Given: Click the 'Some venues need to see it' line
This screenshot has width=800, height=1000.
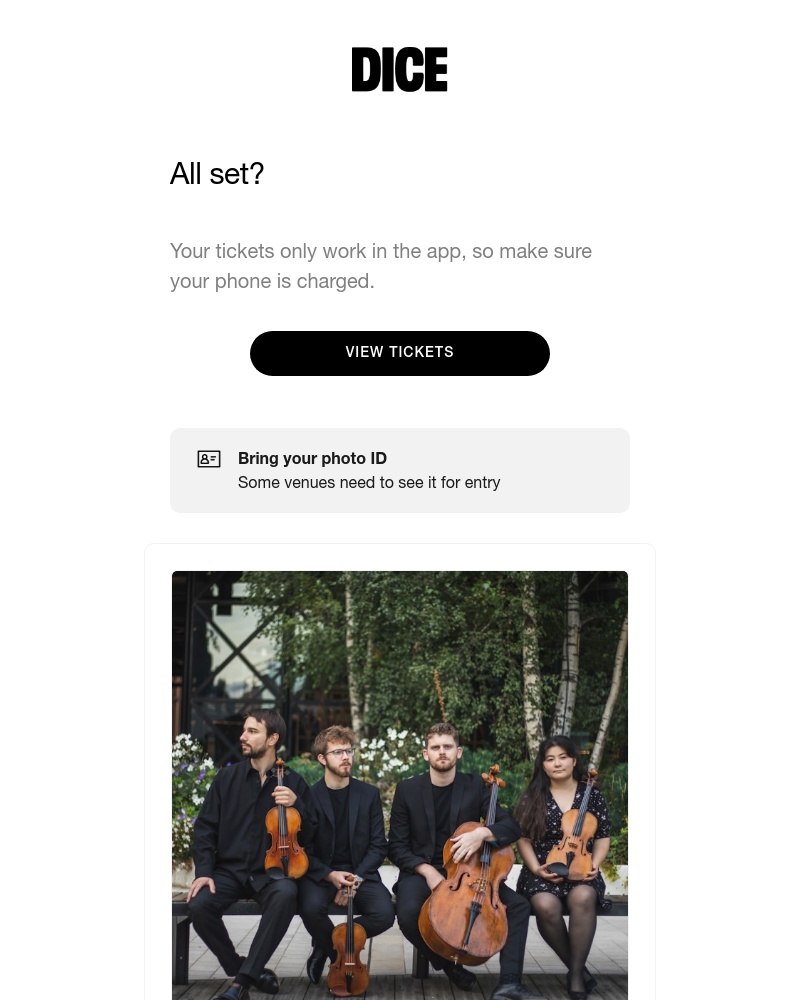Looking at the screenshot, I should click(369, 483).
